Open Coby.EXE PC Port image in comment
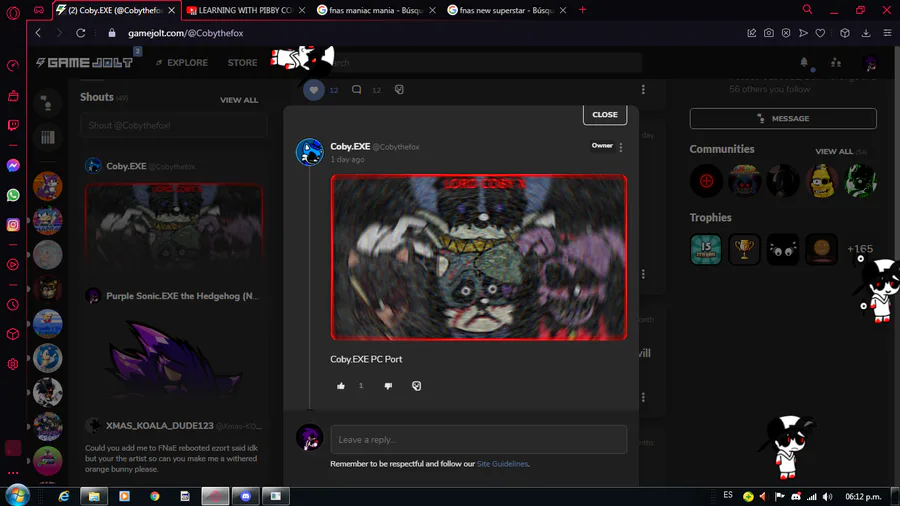 [x=479, y=257]
